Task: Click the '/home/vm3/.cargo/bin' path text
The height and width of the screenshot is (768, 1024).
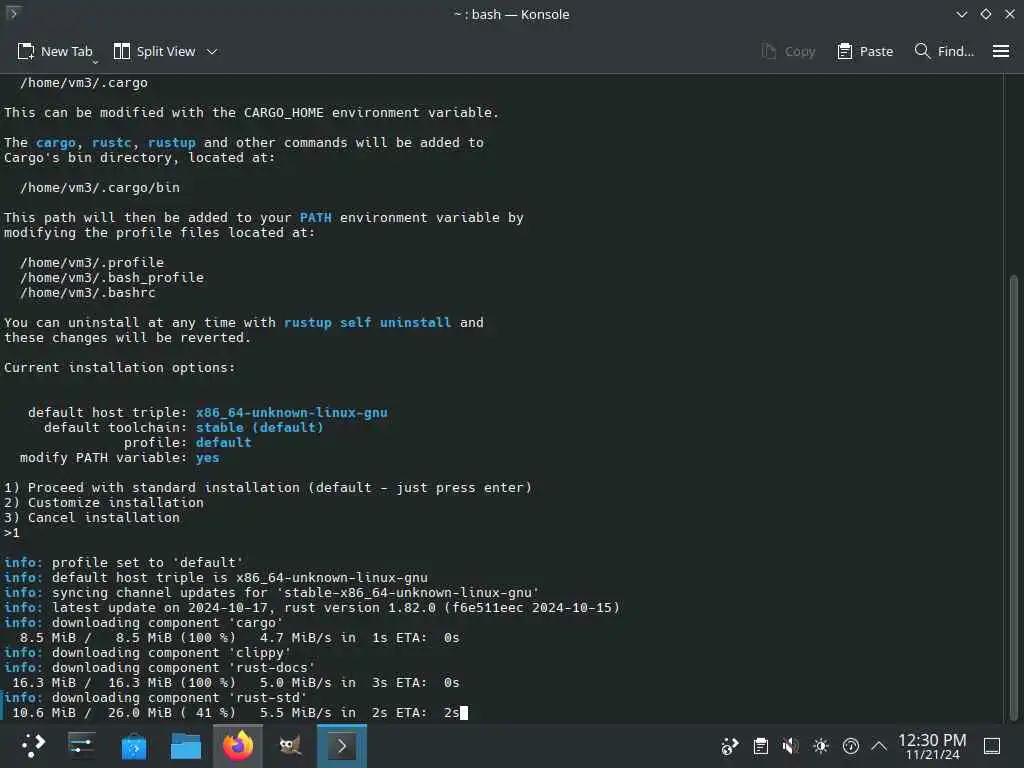Action: pos(100,187)
